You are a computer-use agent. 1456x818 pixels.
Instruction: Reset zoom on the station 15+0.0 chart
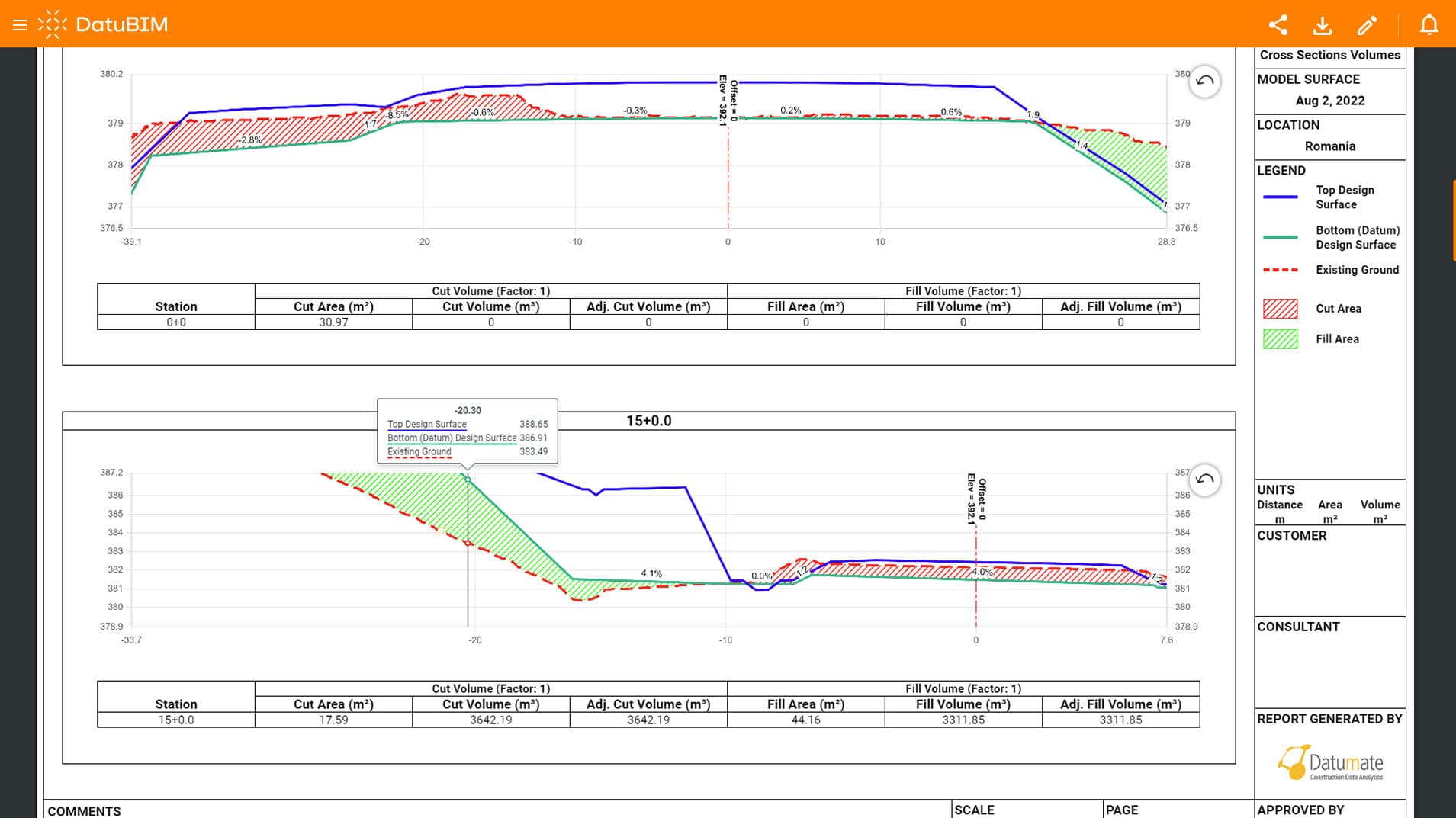click(1204, 480)
